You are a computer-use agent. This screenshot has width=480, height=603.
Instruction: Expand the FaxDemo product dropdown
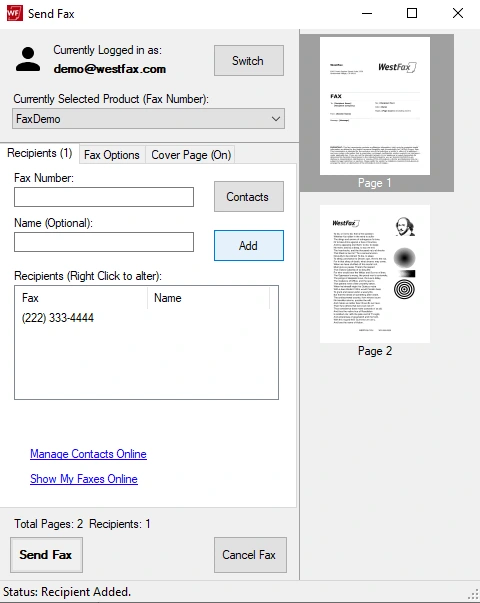tap(148, 118)
